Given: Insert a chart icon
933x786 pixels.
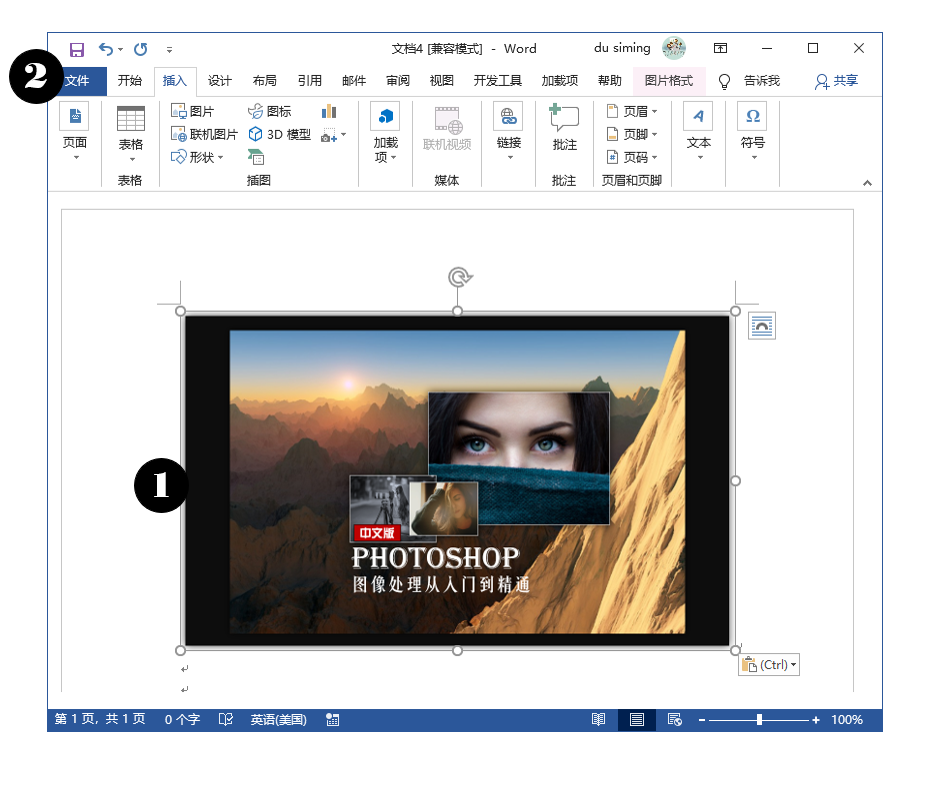Looking at the screenshot, I should [x=329, y=111].
